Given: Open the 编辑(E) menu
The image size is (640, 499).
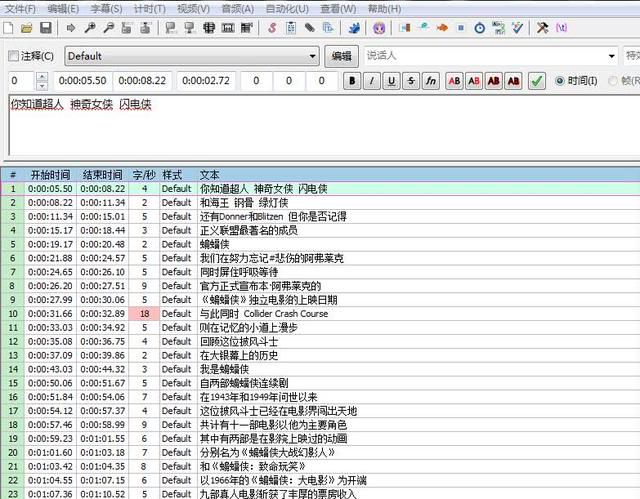Looking at the screenshot, I should coord(63,9).
